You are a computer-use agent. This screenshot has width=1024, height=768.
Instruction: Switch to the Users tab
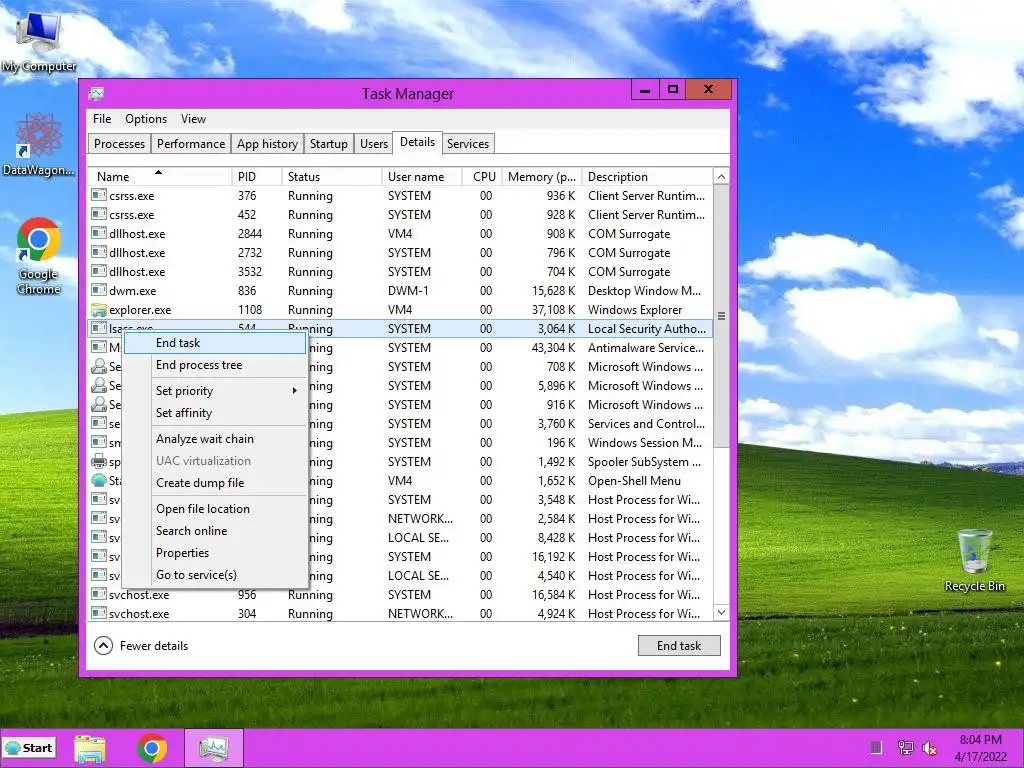[374, 144]
